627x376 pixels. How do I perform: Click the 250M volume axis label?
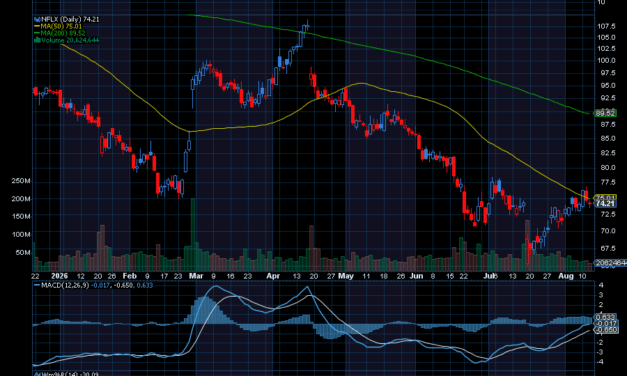pos(21,181)
